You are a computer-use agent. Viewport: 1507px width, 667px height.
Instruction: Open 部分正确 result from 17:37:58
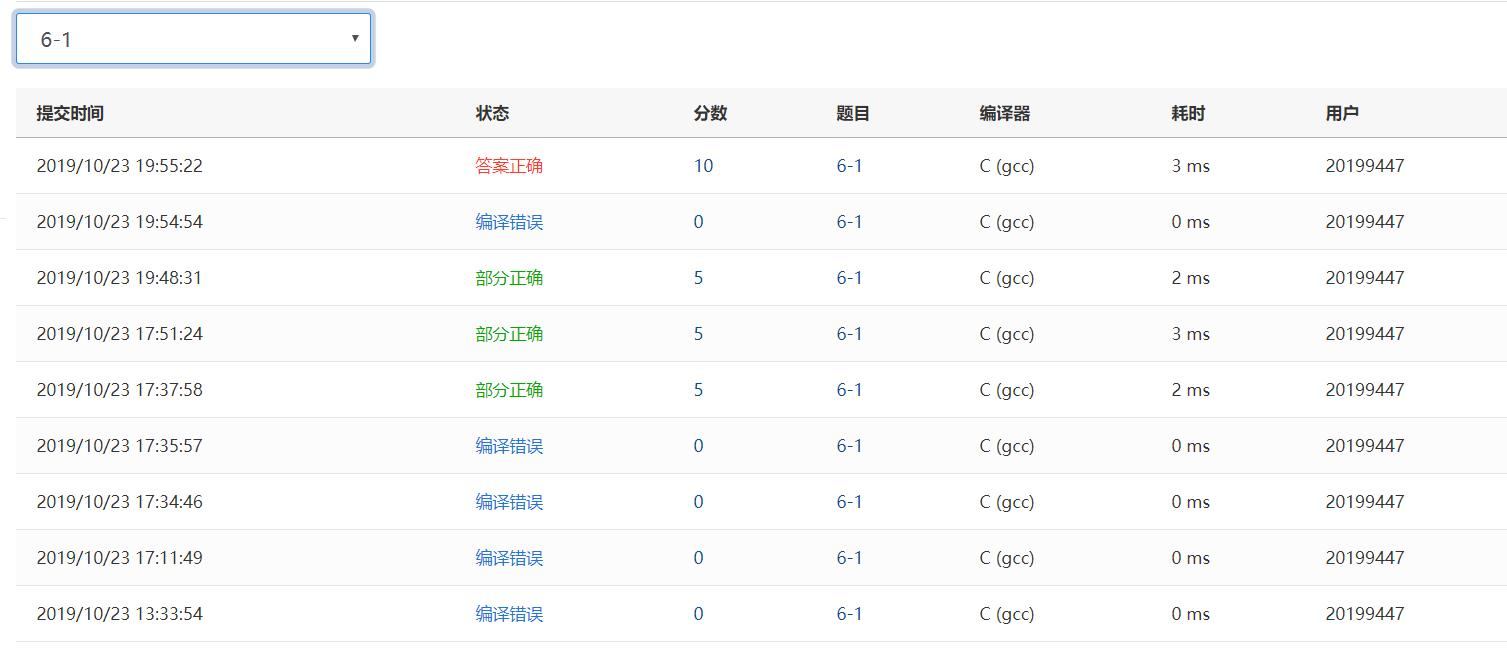[x=509, y=390]
